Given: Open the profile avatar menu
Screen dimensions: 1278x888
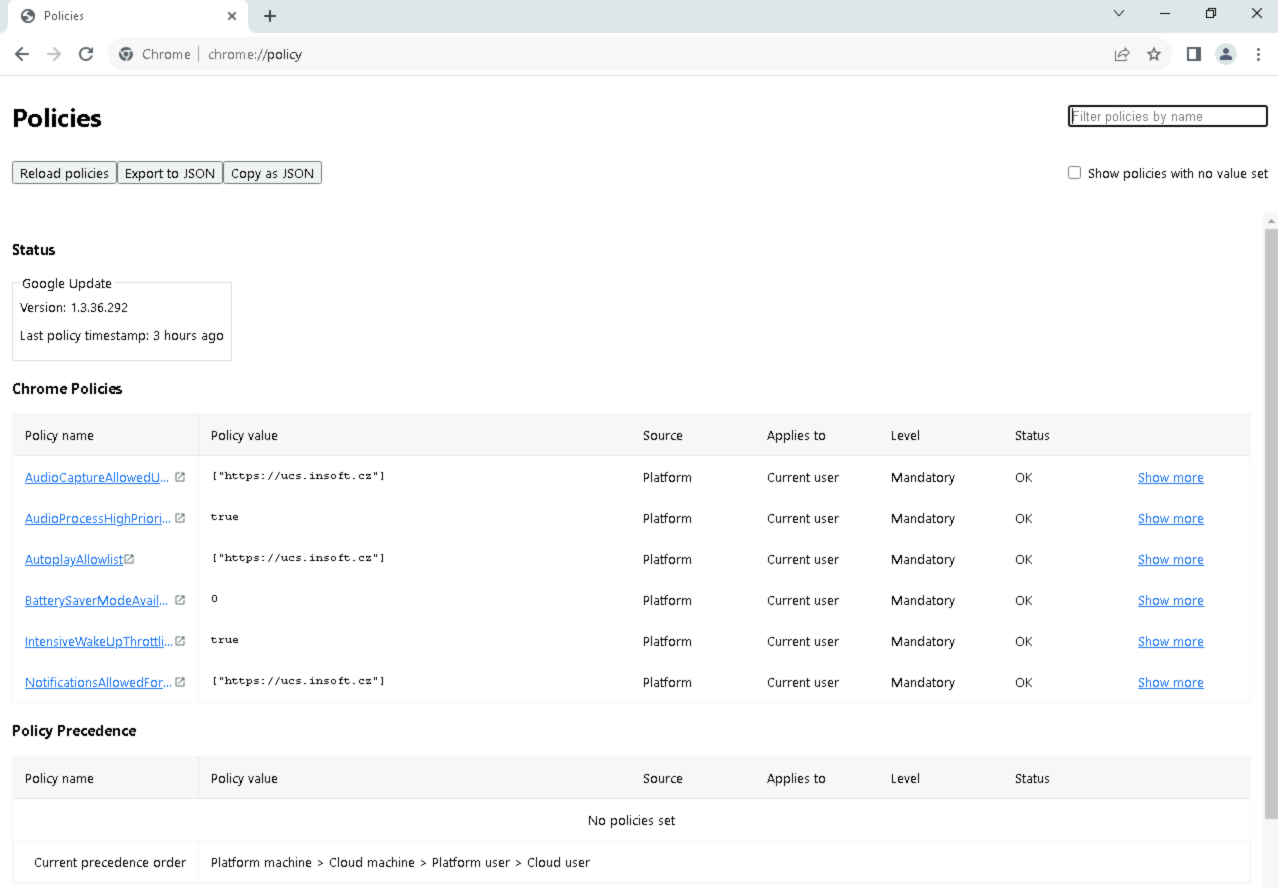Looking at the screenshot, I should point(1226,54).
